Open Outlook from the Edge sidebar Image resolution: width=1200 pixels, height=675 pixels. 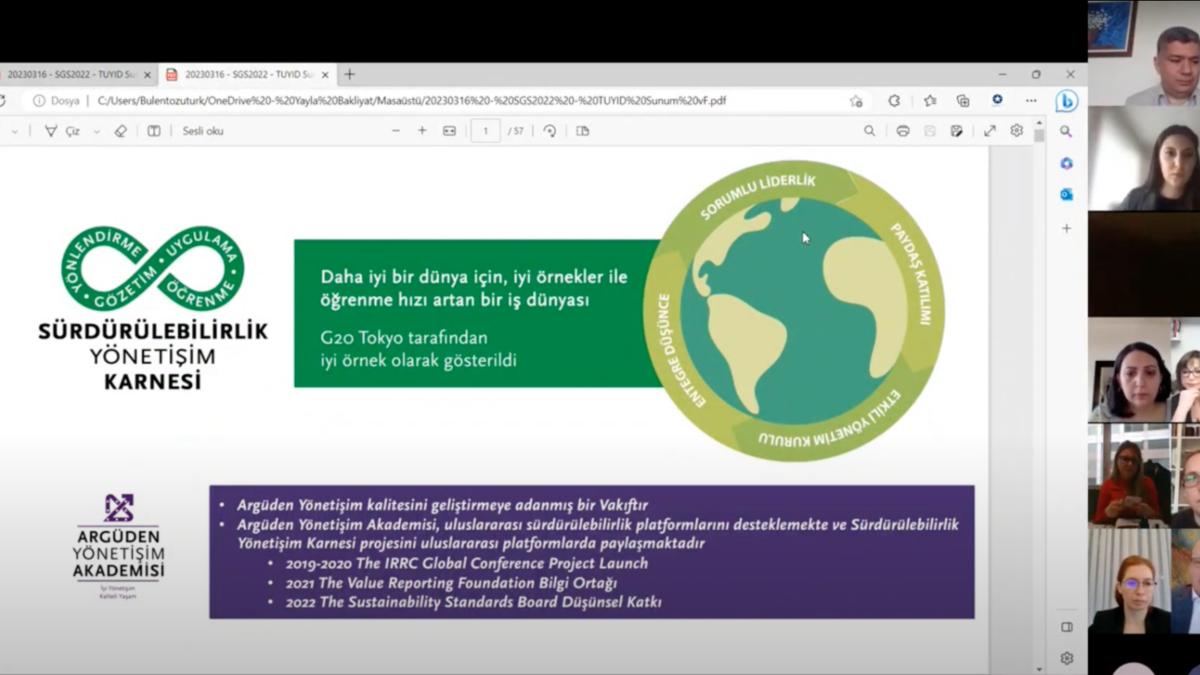[1066, 195]
